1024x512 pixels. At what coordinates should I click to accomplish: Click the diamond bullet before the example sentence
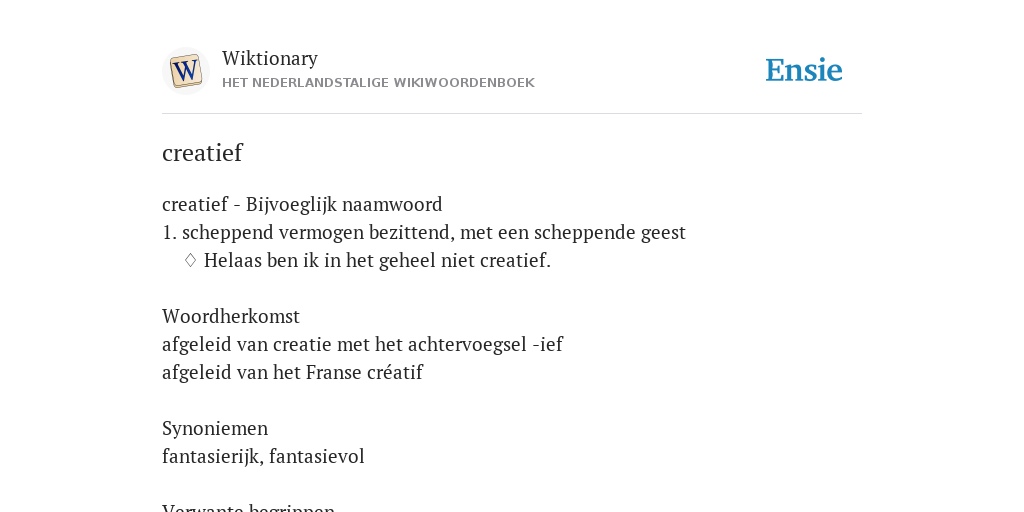[190, 260]
